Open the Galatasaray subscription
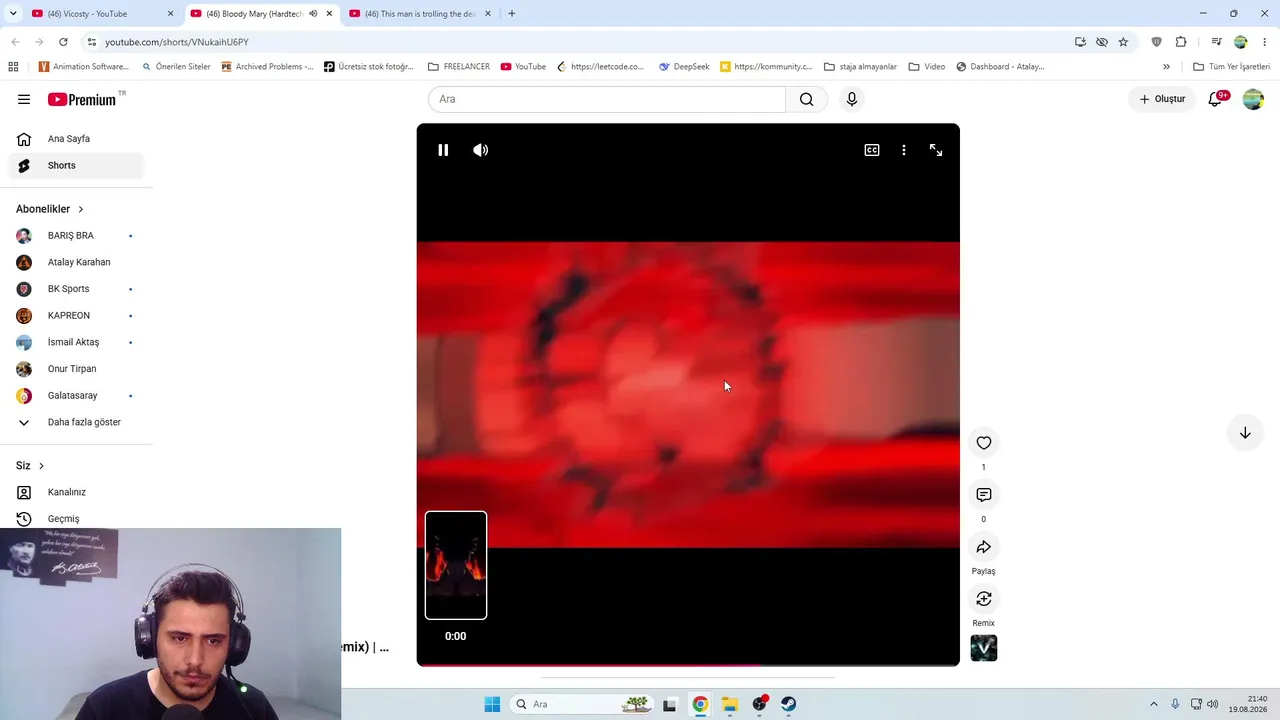 pos(76,396)
